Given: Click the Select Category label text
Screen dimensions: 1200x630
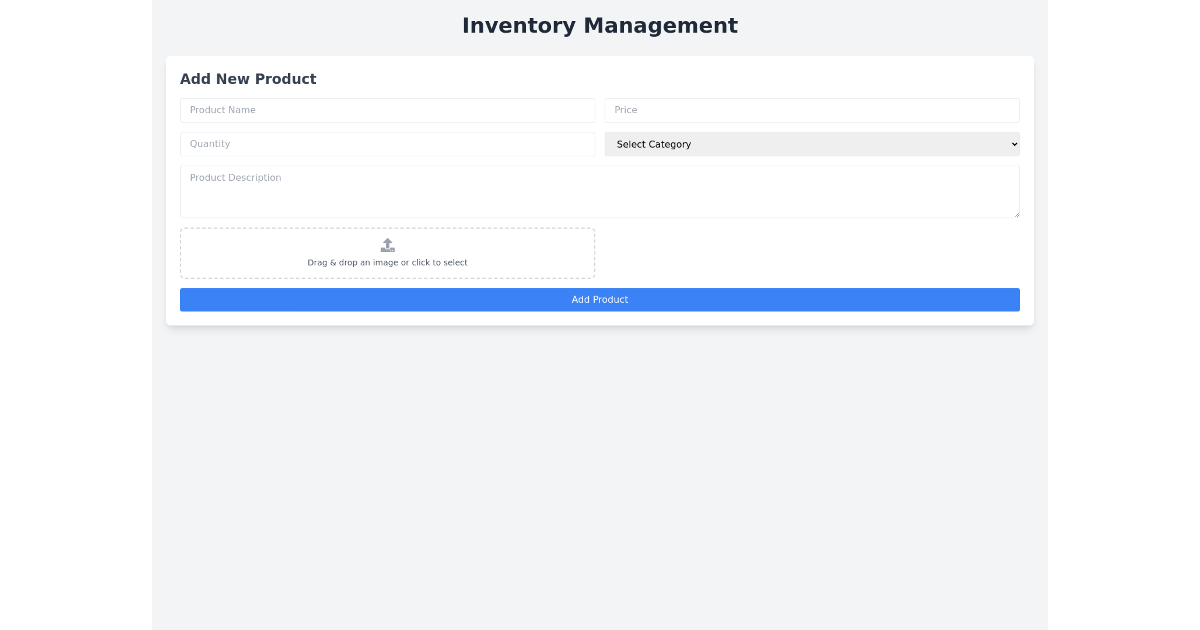Looking at the screenshot, I should point(652,144).
